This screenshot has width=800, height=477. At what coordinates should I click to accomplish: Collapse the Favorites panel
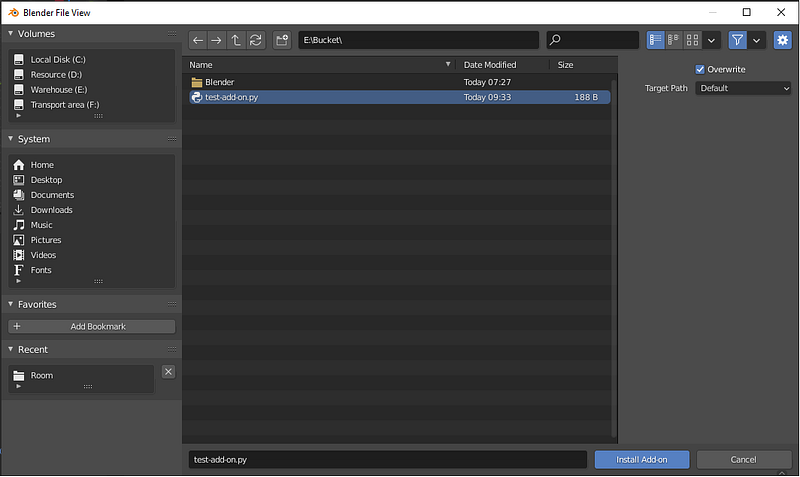click(x=10, y=304)
